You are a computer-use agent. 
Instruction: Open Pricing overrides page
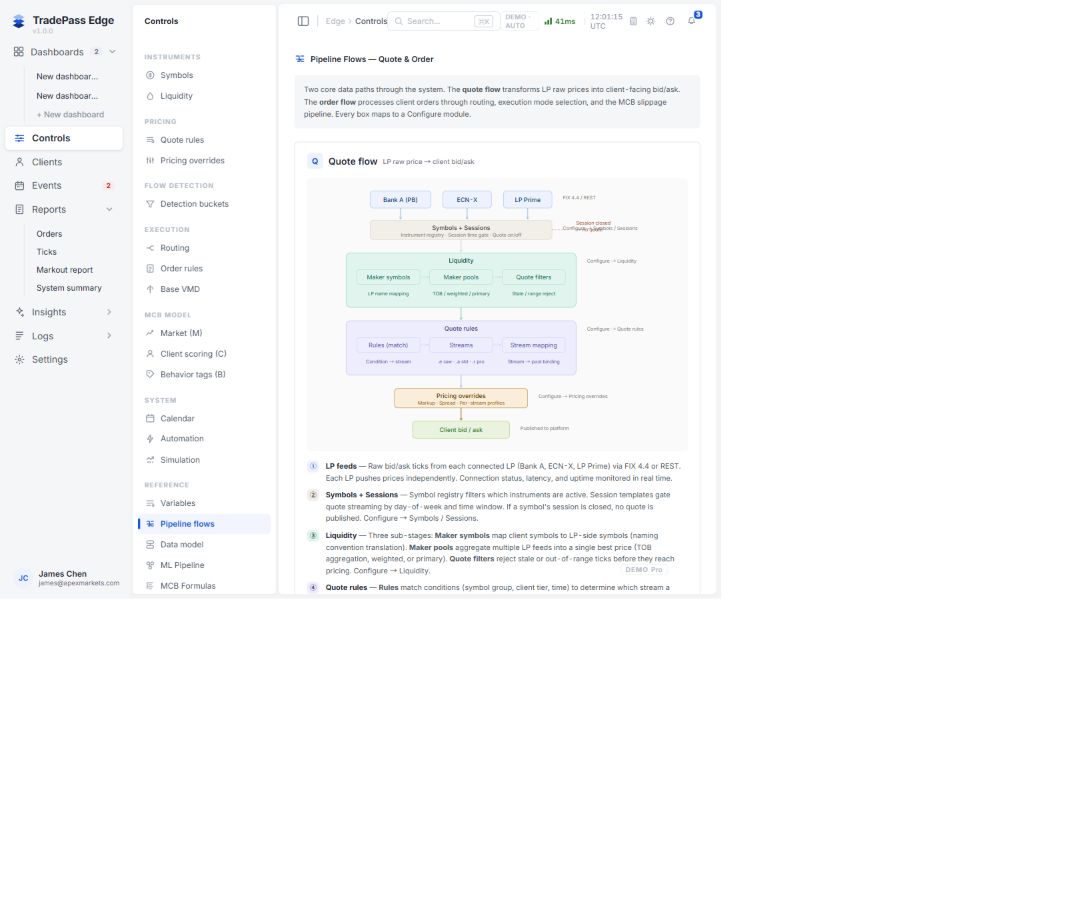[x=204, y=161]
